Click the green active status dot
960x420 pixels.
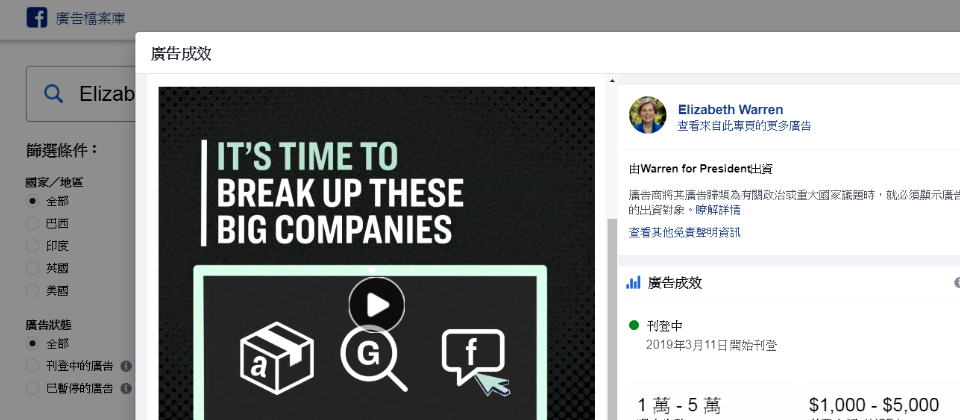[634, 325]
